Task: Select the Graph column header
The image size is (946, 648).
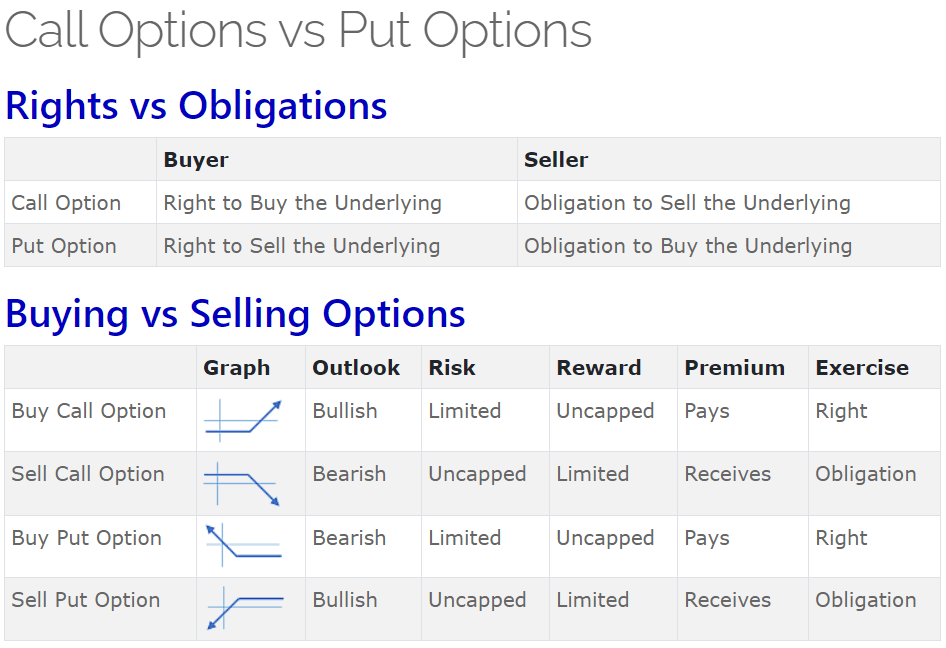Action: click(237, 368)
